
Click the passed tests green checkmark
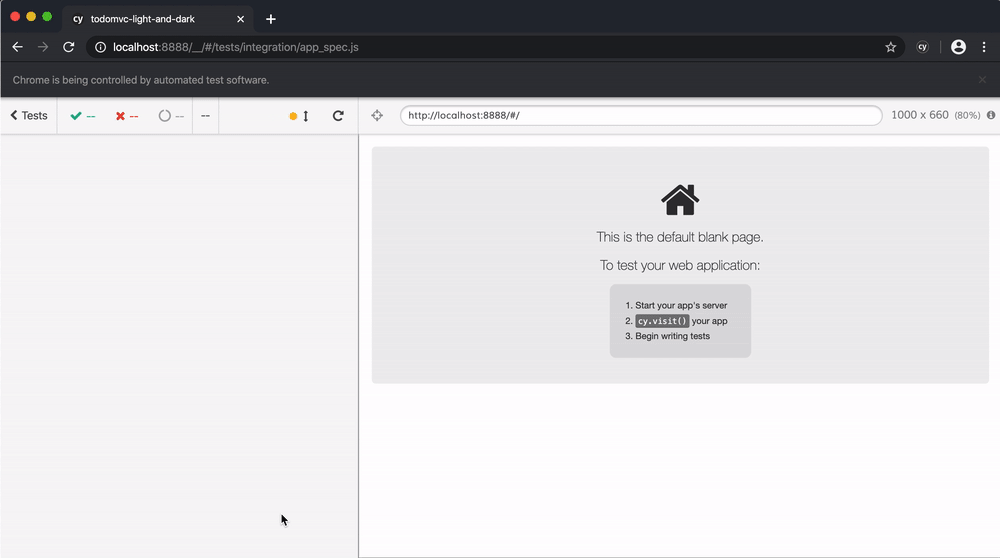(x=76, y=116)
